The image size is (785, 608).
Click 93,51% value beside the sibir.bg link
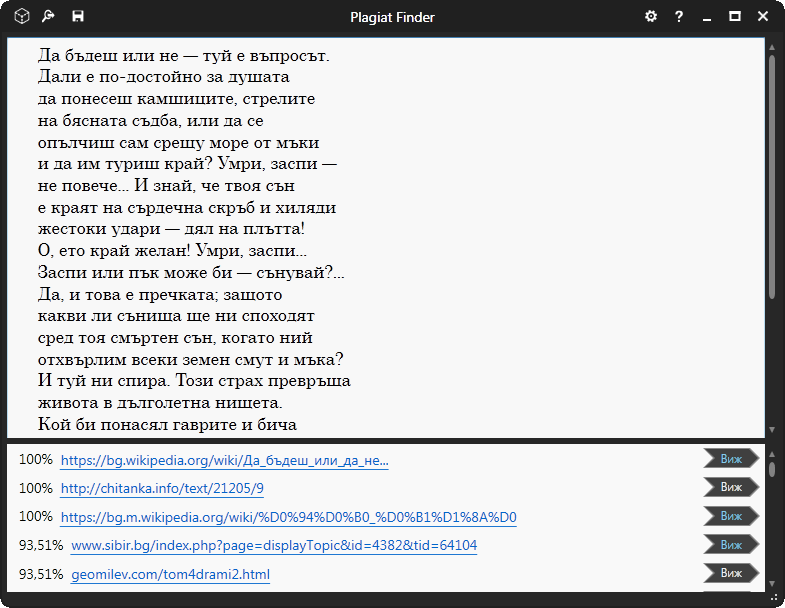pos(41,545)
